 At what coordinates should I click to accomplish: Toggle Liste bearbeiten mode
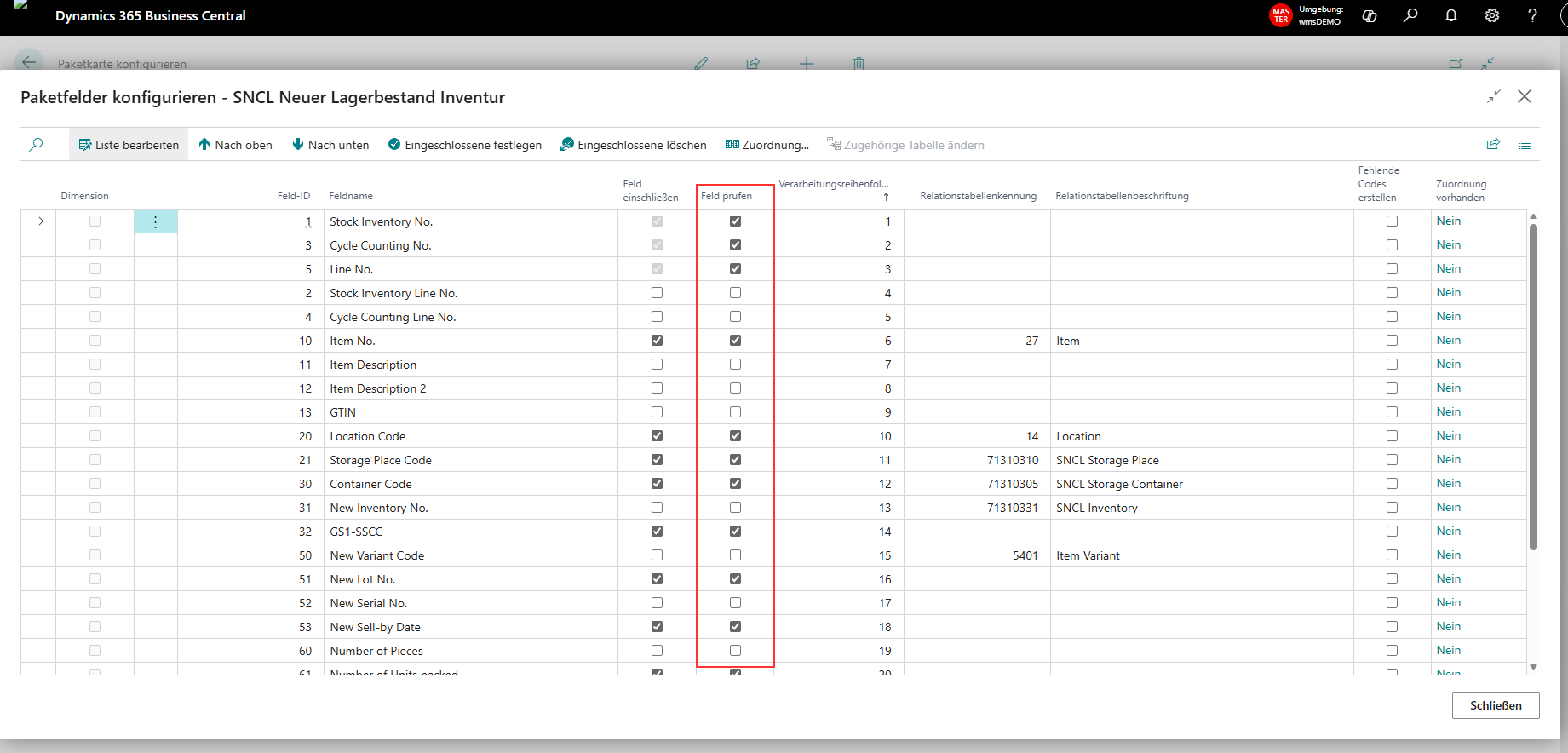(x=129, y=145)
